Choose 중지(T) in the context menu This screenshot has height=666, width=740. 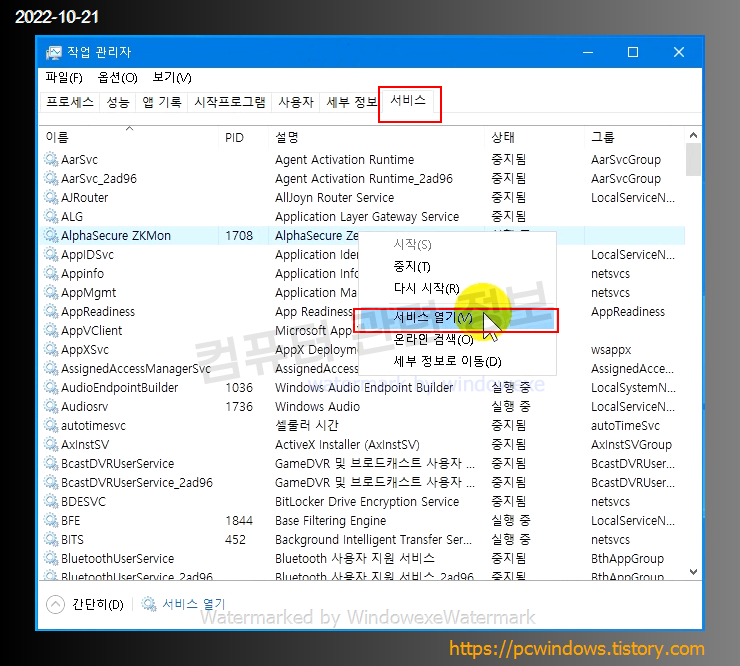[412, 267]
